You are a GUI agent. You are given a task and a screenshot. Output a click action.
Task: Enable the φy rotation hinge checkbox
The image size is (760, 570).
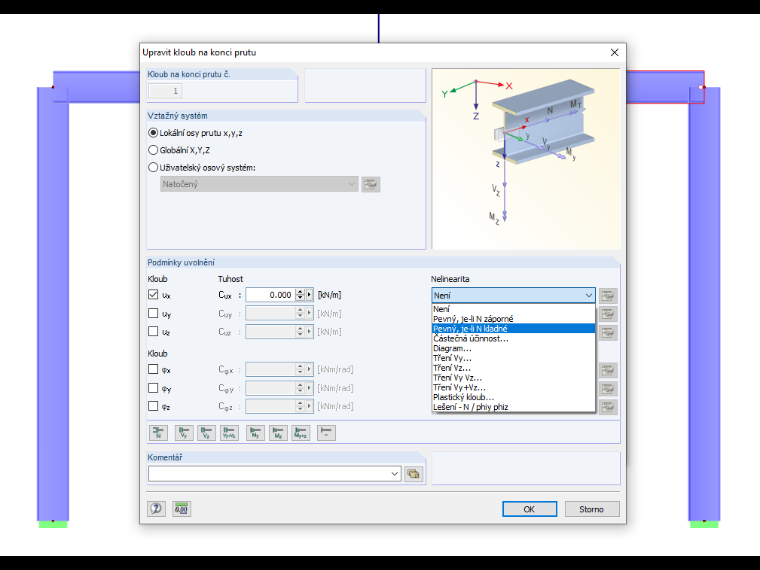153,388
